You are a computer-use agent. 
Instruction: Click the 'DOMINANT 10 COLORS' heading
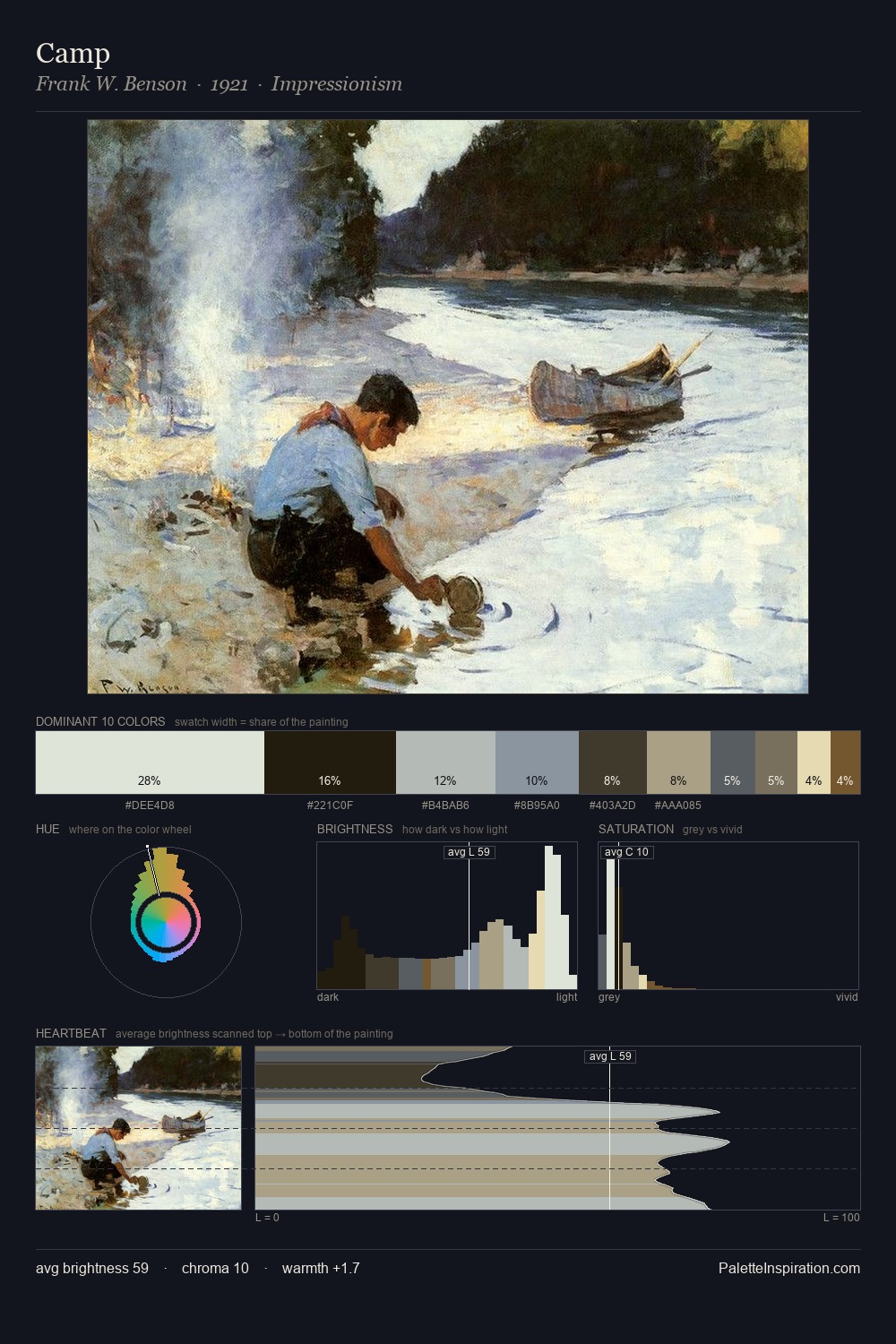100,721
